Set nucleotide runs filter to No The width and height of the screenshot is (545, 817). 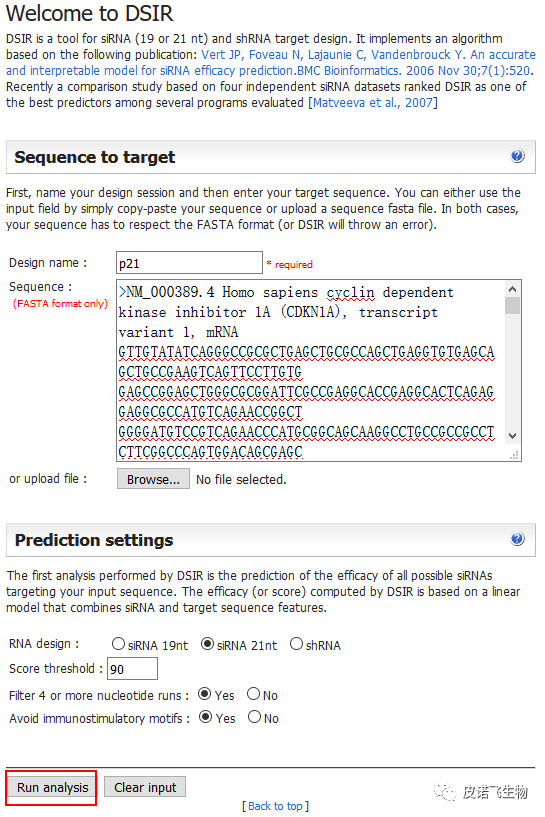click(254, 694)
